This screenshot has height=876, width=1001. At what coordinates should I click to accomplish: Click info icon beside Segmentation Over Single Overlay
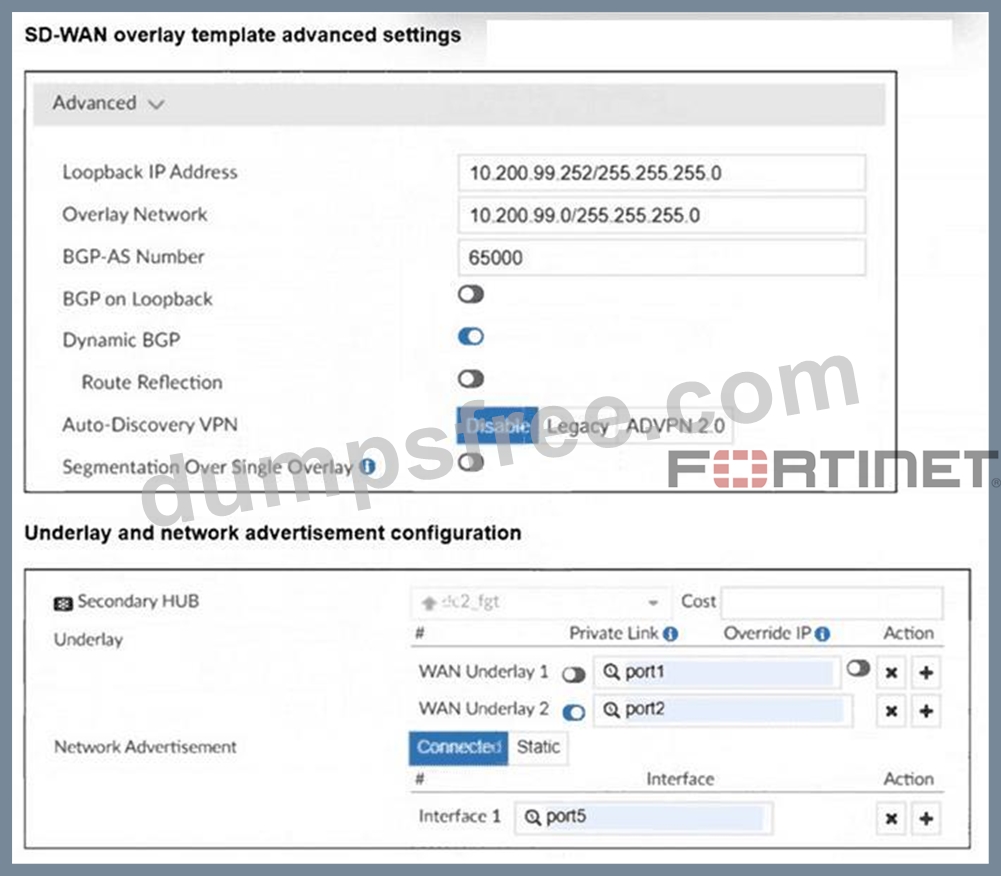pyautogui.click(x=368, y=467)
